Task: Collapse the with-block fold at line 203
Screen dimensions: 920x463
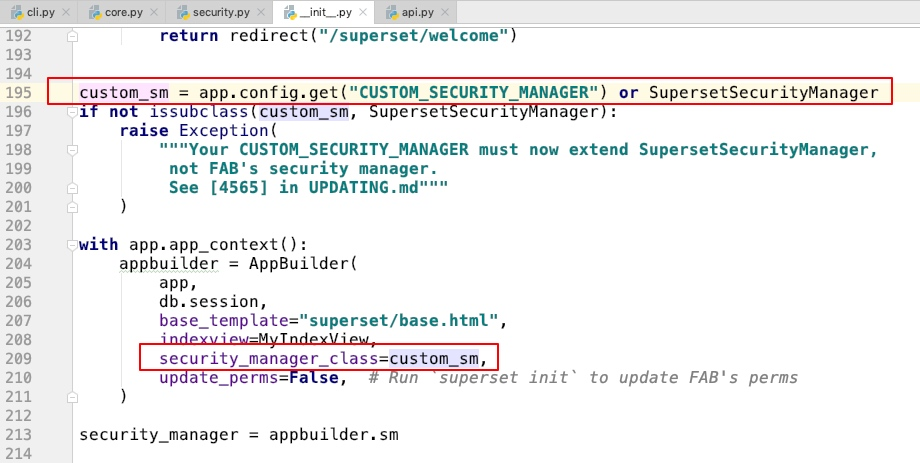Action: tap(72, 245)
